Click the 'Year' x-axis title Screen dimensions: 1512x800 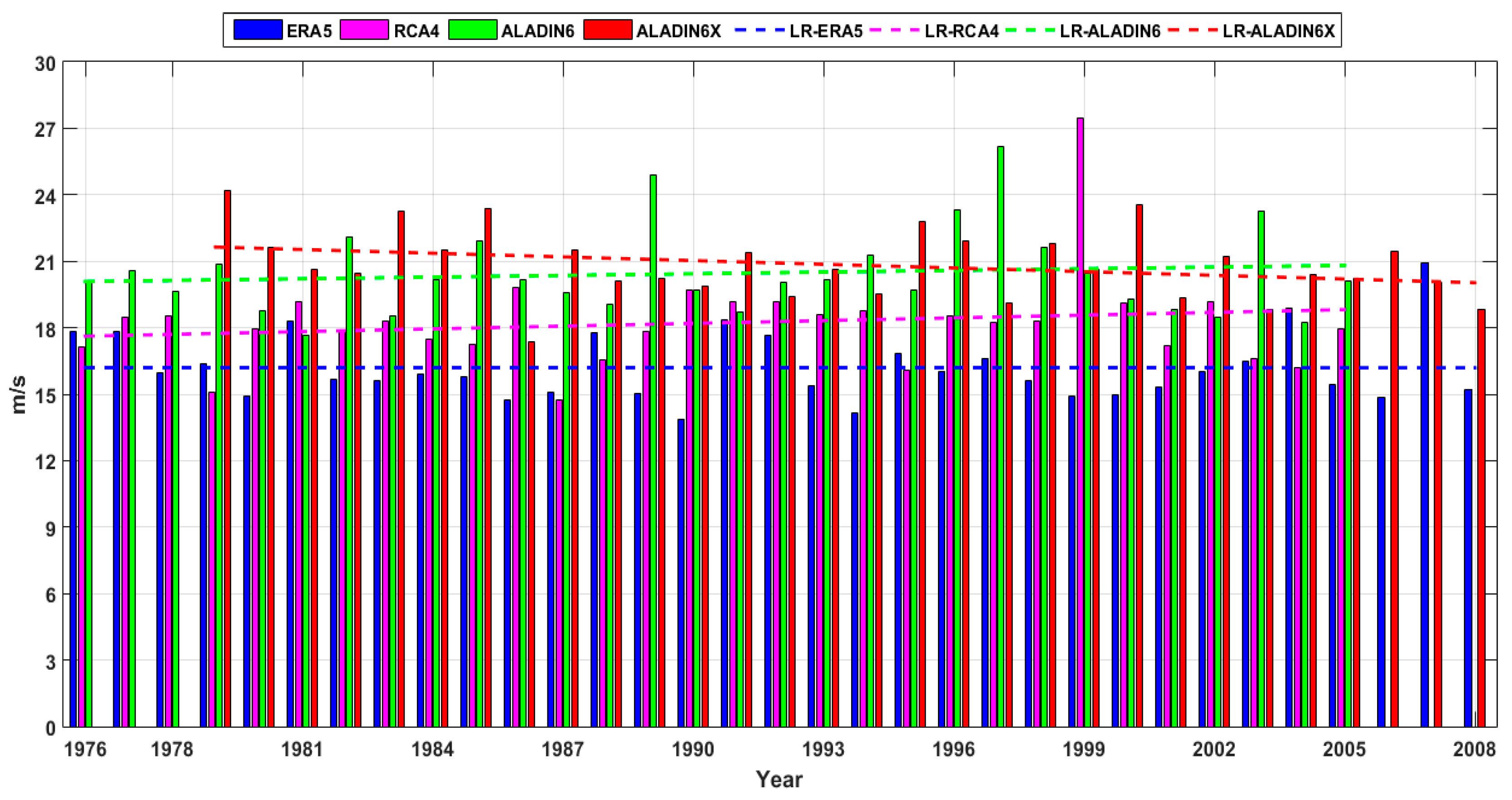[779, 780]
